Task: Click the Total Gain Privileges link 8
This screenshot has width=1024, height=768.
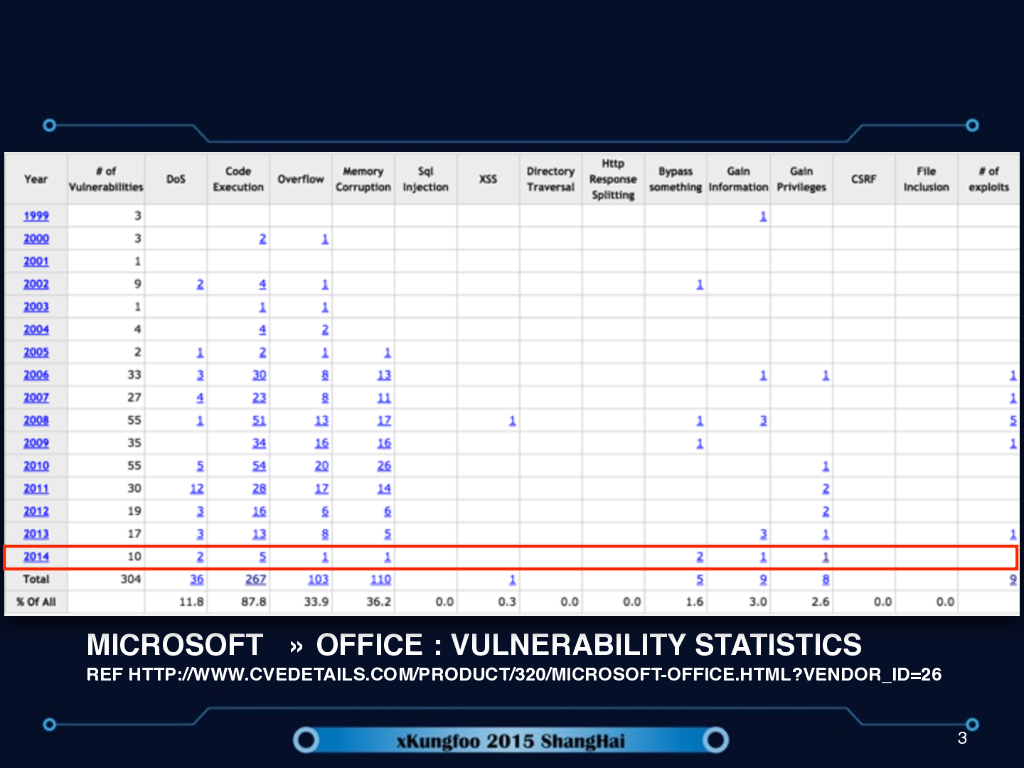Action: click(825, 579)
